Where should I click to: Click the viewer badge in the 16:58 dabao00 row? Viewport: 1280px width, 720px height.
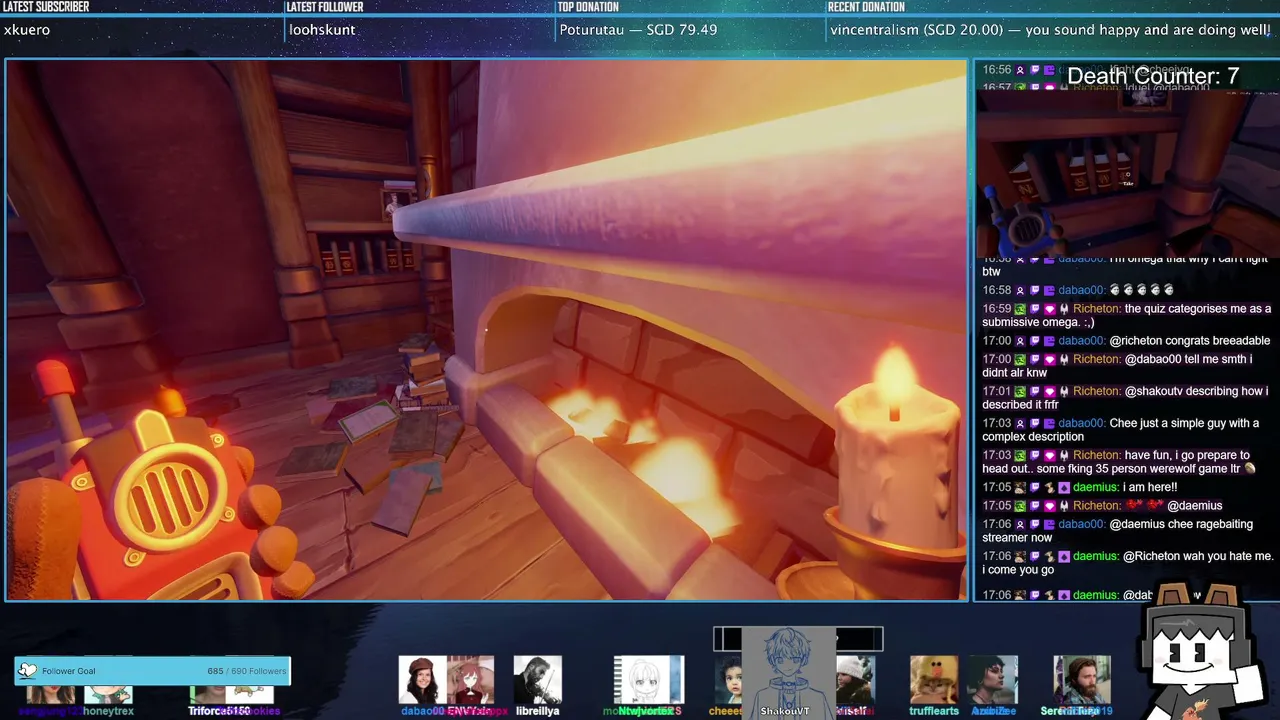pos(1020,291)
